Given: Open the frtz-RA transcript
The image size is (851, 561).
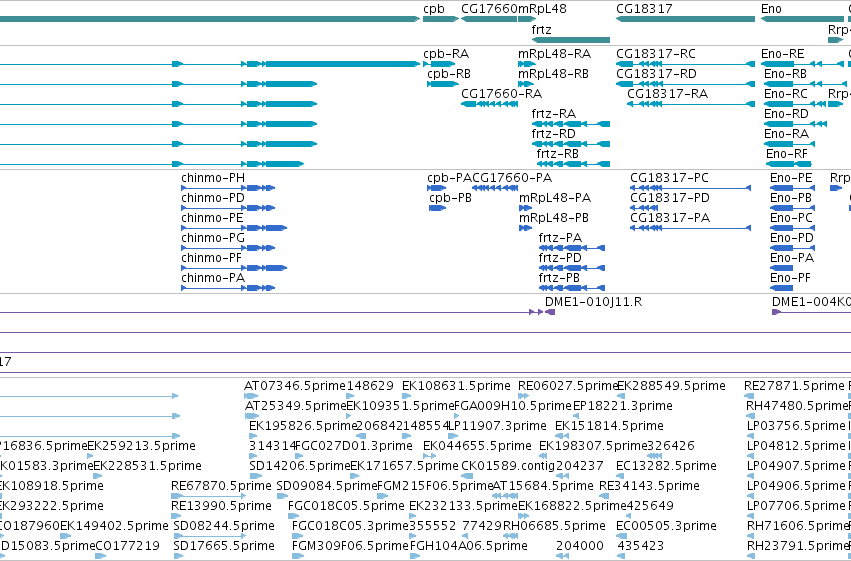Looking at the screenshot, I should (571, 124).
